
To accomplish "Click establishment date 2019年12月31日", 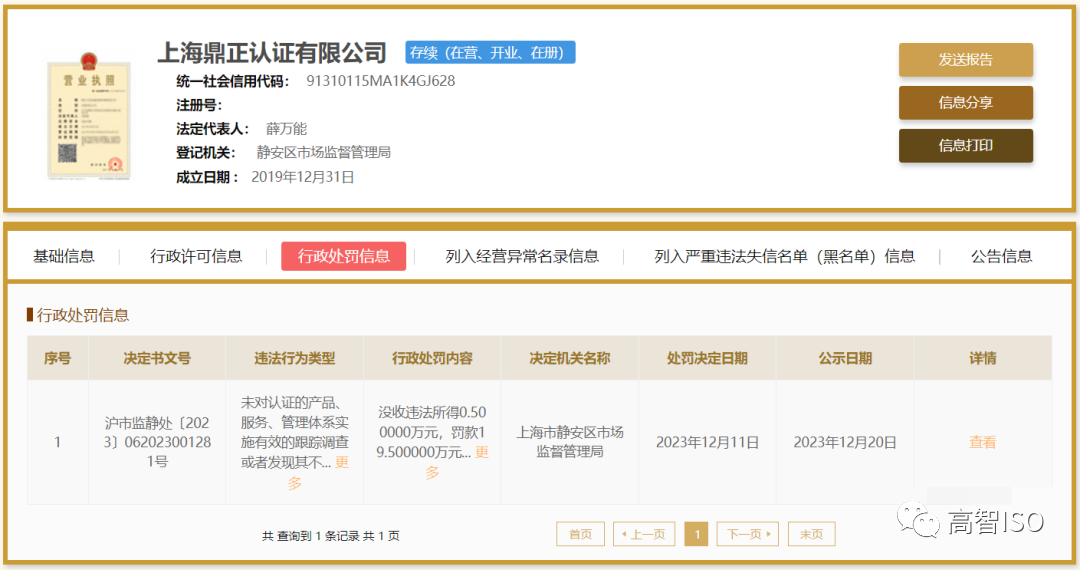I will (303, 178).
